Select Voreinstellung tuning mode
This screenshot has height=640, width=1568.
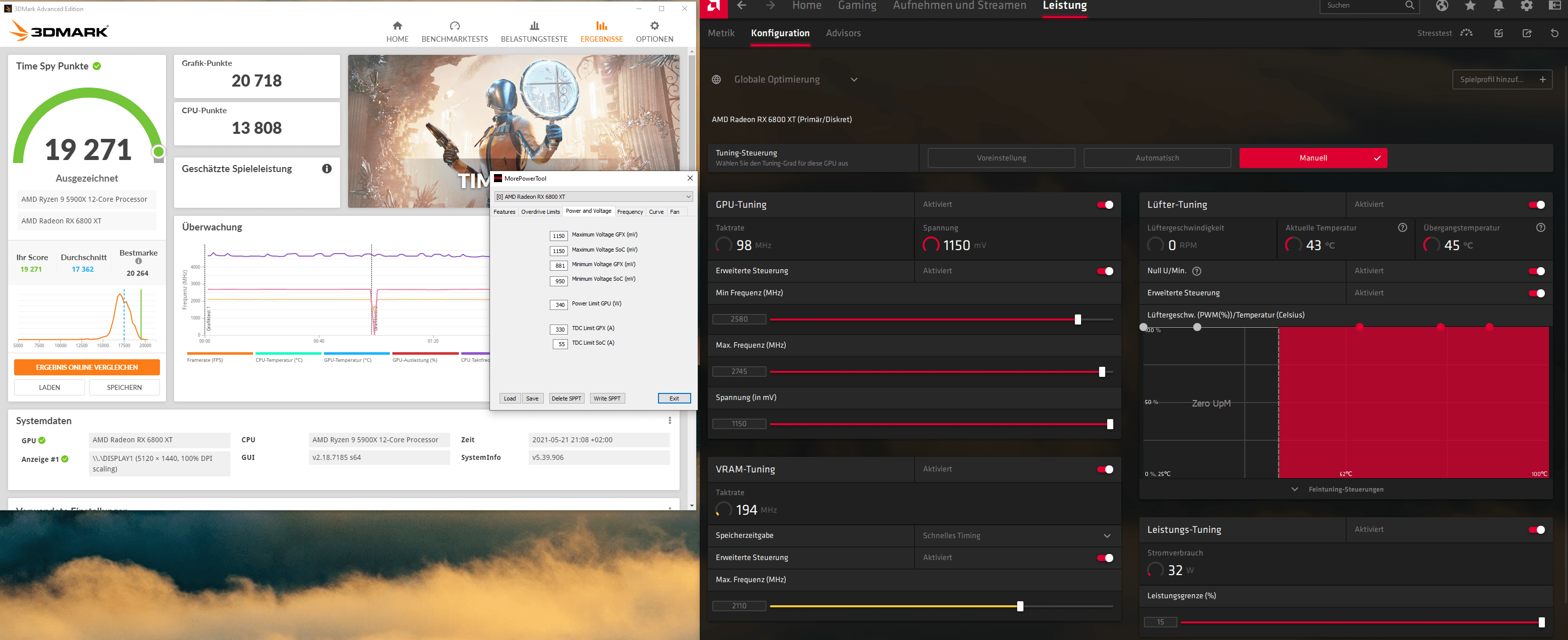(x=1001, y=157)
